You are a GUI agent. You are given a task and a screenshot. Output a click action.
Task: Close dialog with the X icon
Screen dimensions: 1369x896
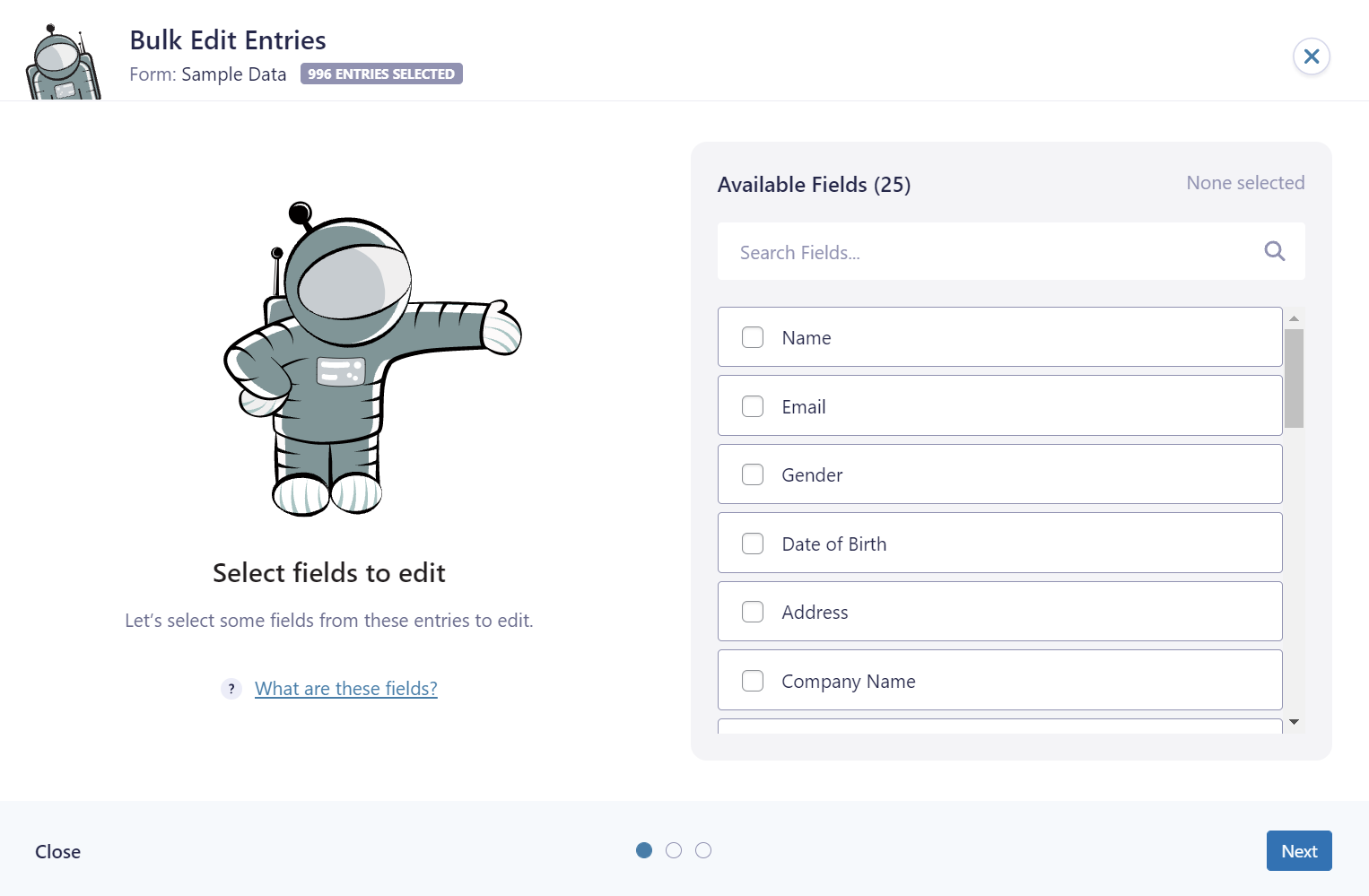1311,57
